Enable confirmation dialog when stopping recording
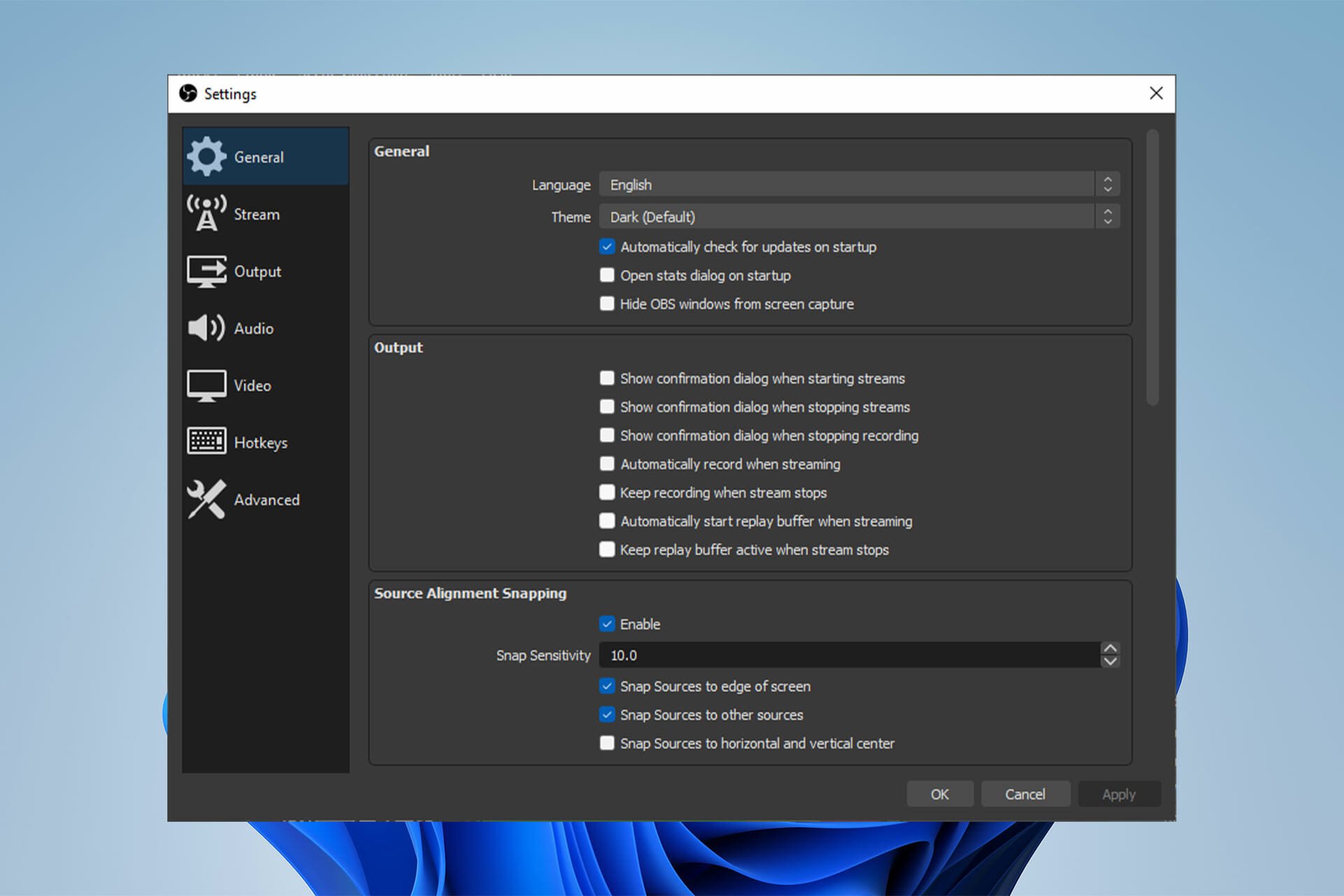Screen dimensions: 1344x896 607,435
